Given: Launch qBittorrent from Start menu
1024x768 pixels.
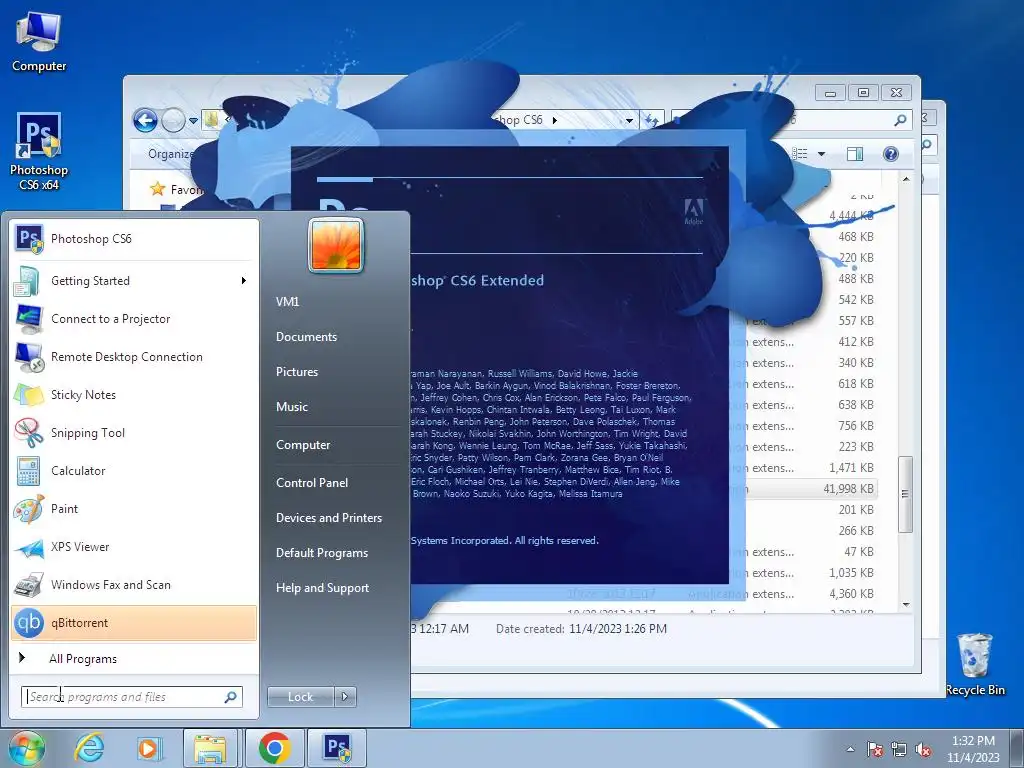Looking at the screenshot, I should click(x=134, y=622).
